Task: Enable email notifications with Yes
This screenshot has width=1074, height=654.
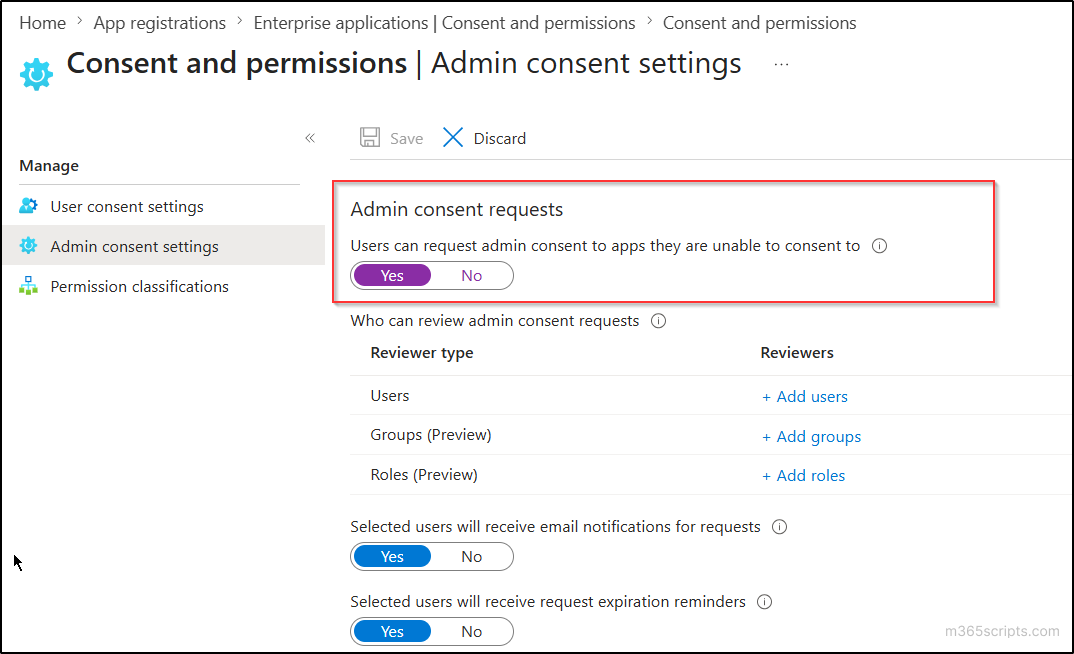Action: [392, 556]
